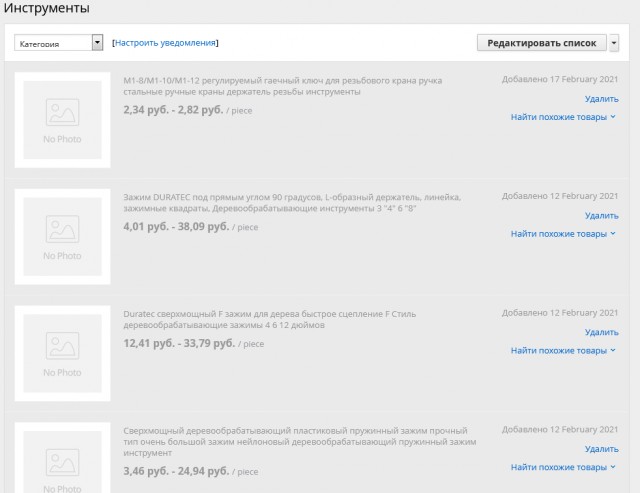Click Добавлено 17 February 2021 date

(x=560, y=79)
